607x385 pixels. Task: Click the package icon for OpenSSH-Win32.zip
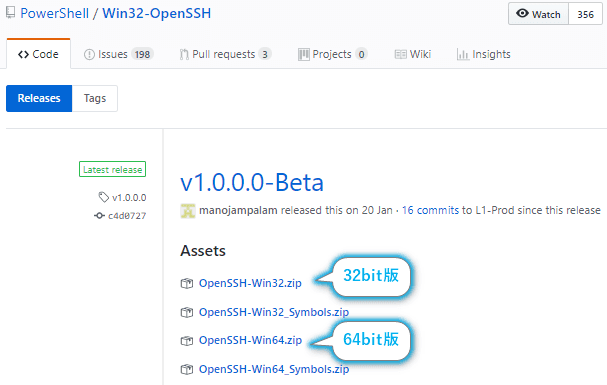point(187,284)
